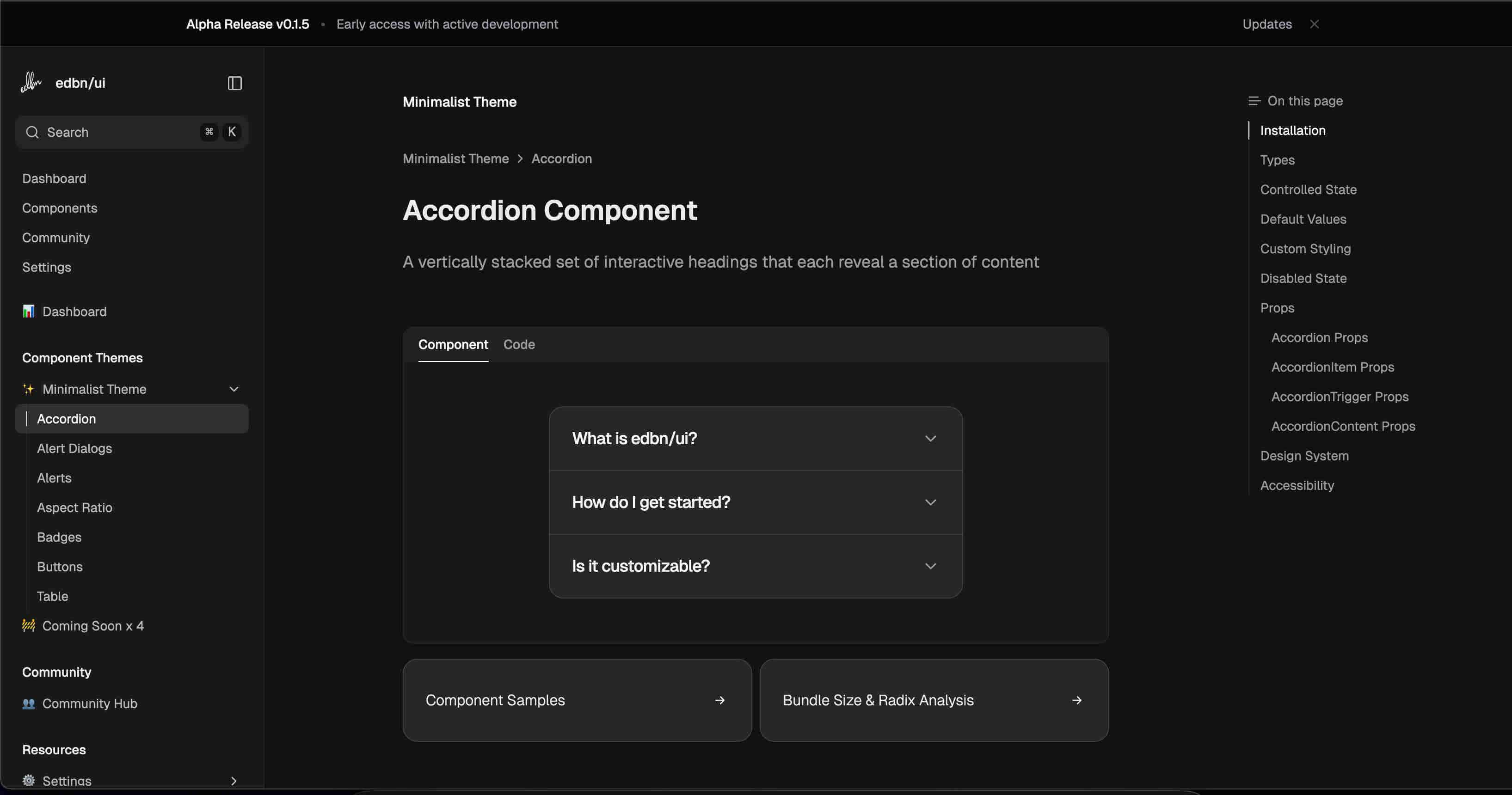Click the search magnifier icon
This screenshot has height=795, width=1512.
[32, 132]
